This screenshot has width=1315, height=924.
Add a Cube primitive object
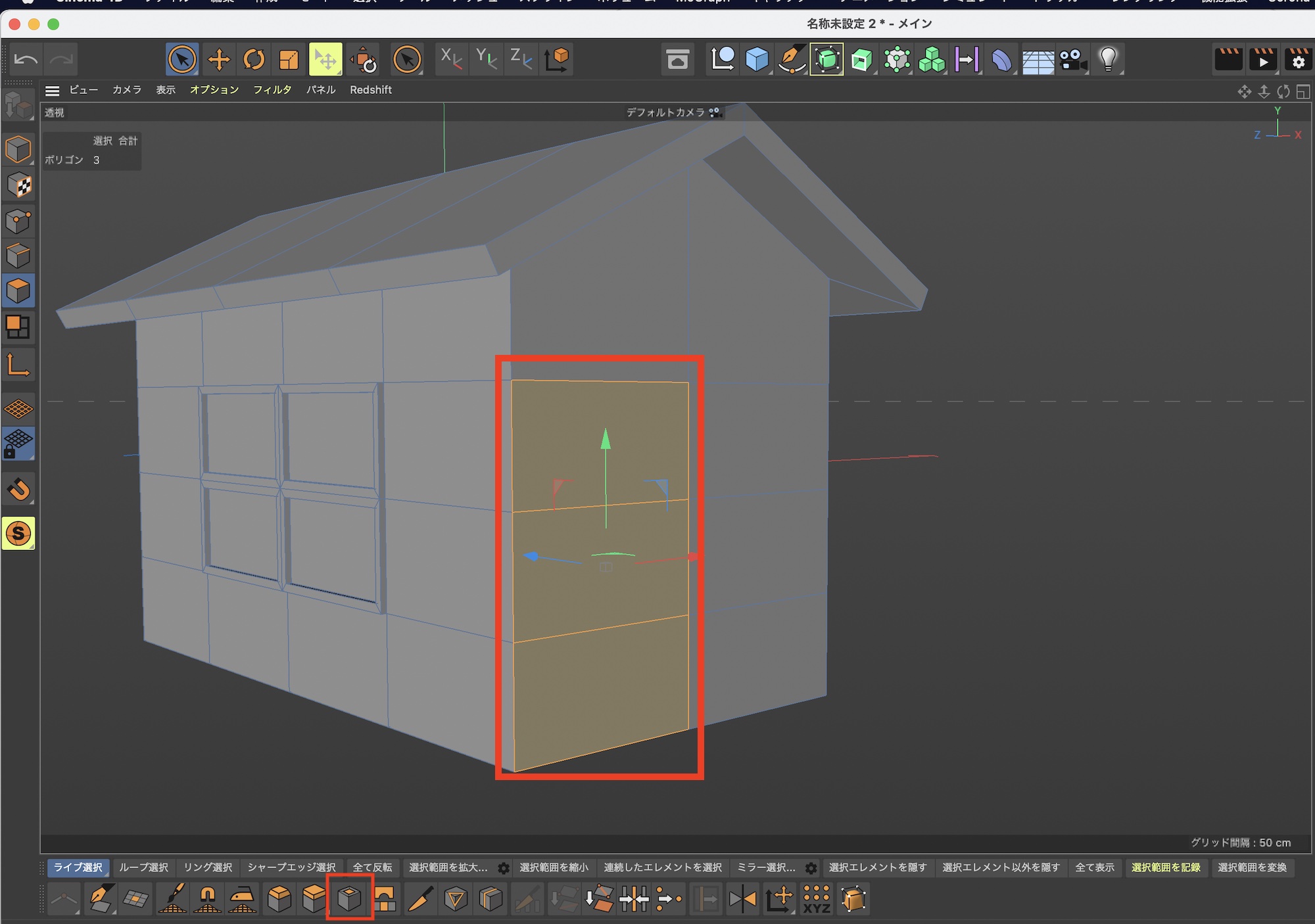(x=757, y=60)
